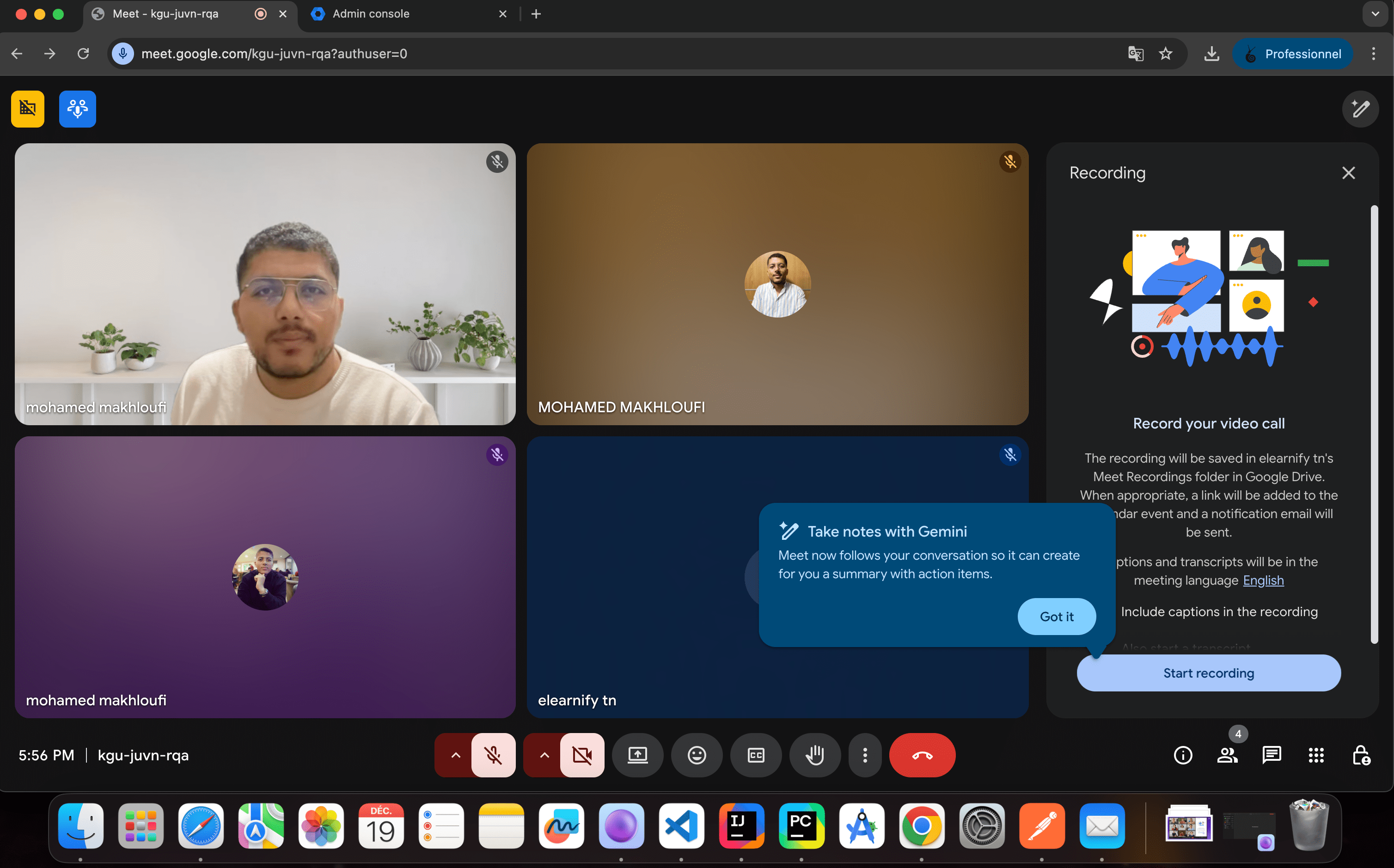Raise hand in the meeting
Screen dimensions: 1394x868
[x=815, y=755]
